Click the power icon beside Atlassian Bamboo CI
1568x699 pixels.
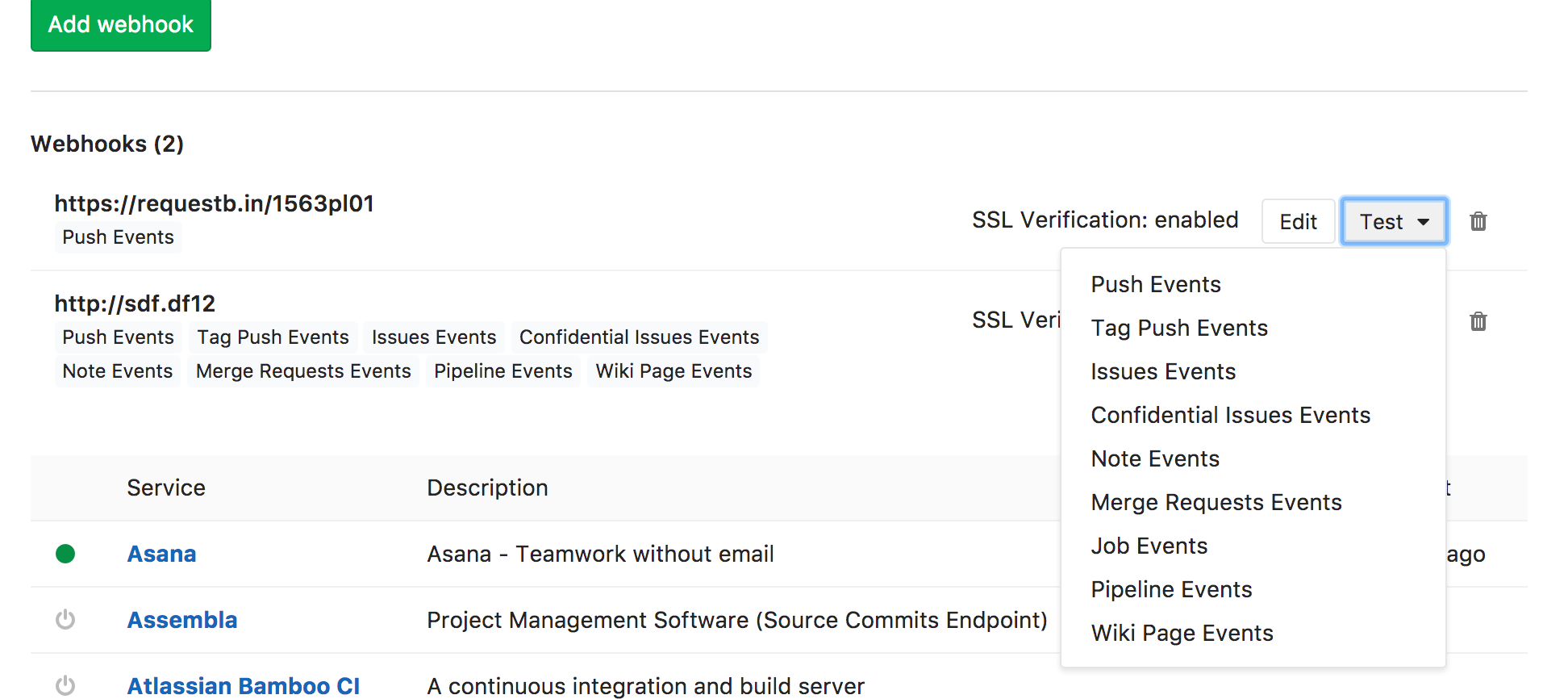tap(65, 685)
